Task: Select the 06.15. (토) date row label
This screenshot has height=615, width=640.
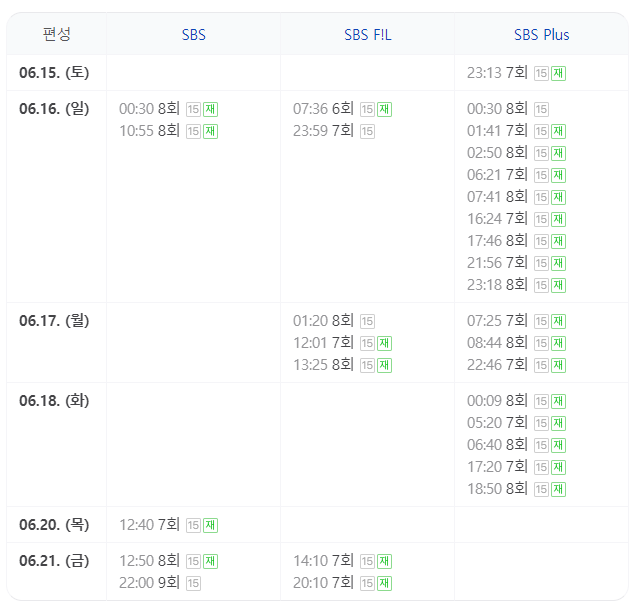Action: click(x=54, y=73)
